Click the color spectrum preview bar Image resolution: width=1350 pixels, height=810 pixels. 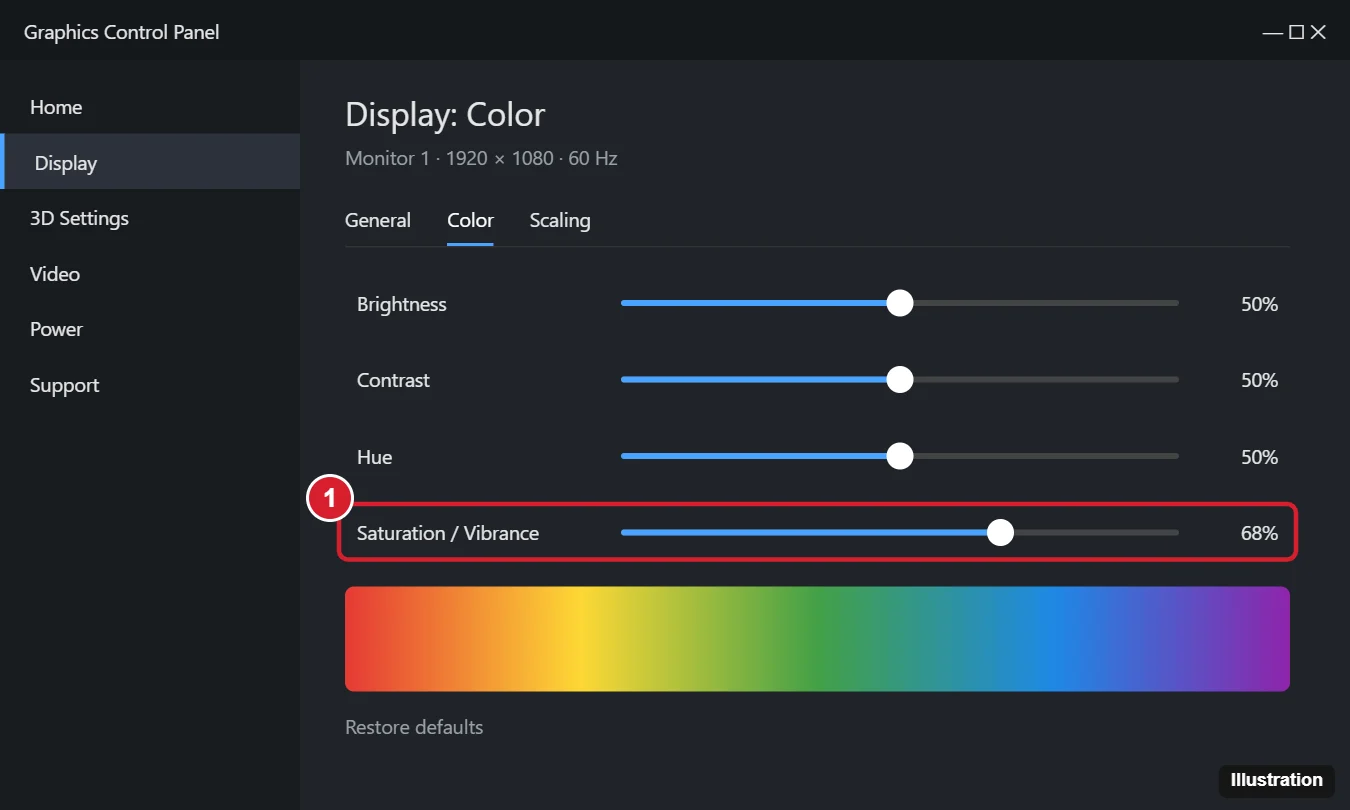pyautogui.click(x=817, y=639)
